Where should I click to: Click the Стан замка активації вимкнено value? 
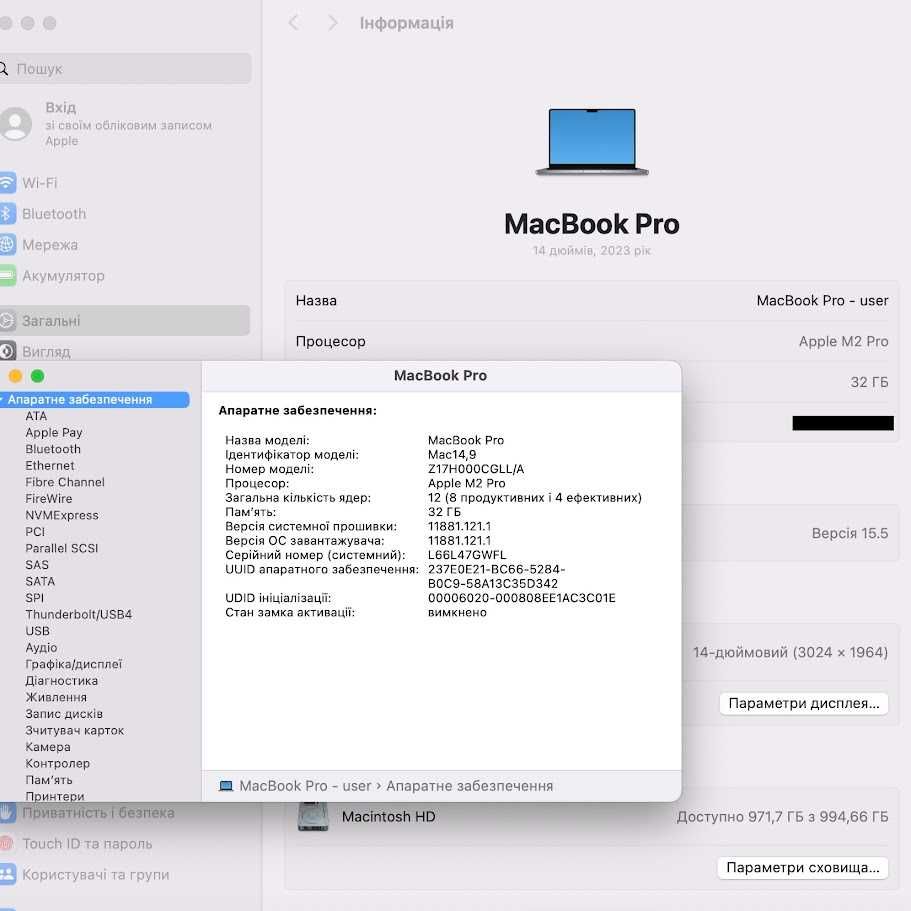coord(457,612)
